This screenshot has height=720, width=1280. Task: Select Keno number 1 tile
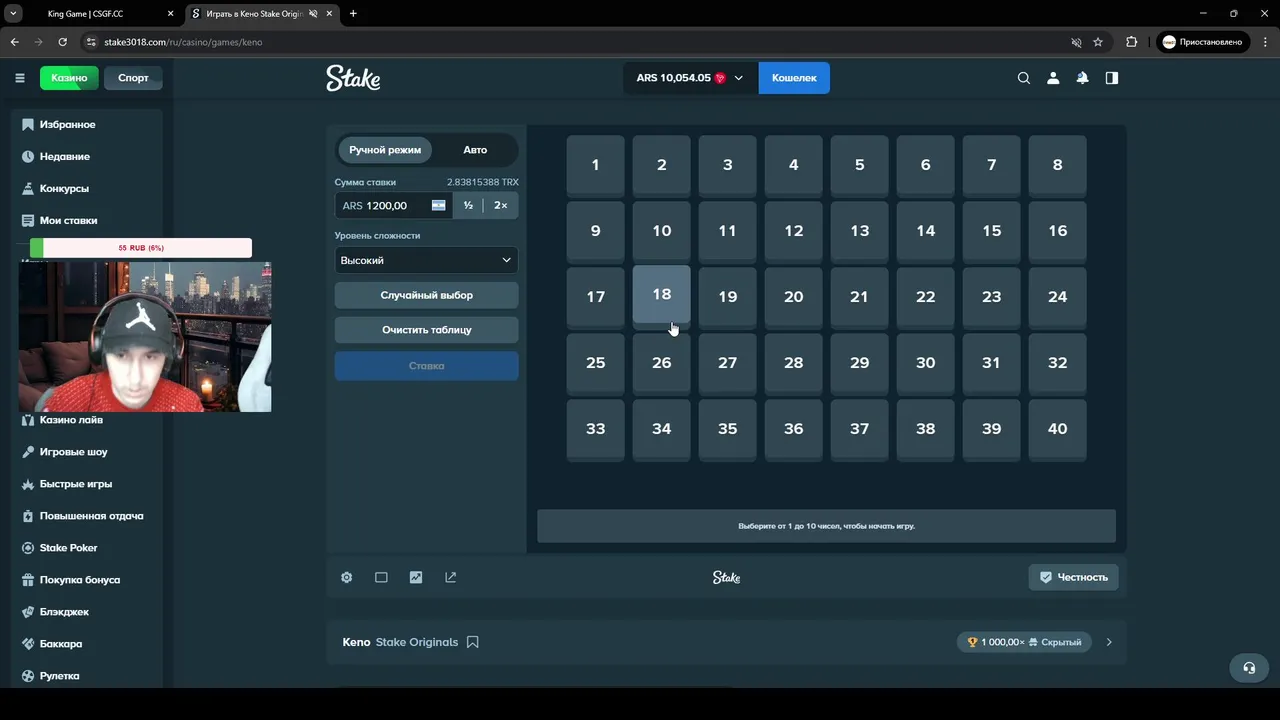coord(595,165)
